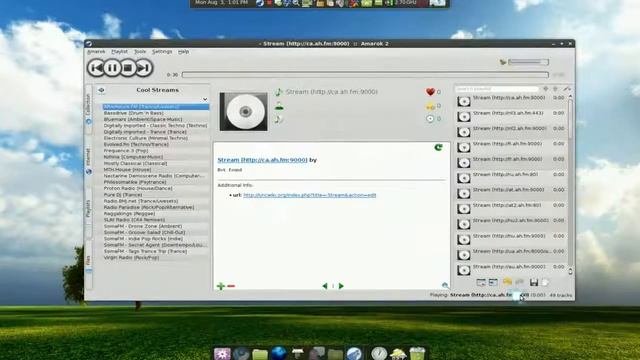Go to the previous context page arrow
640x360 pixels.
point(325,286)
